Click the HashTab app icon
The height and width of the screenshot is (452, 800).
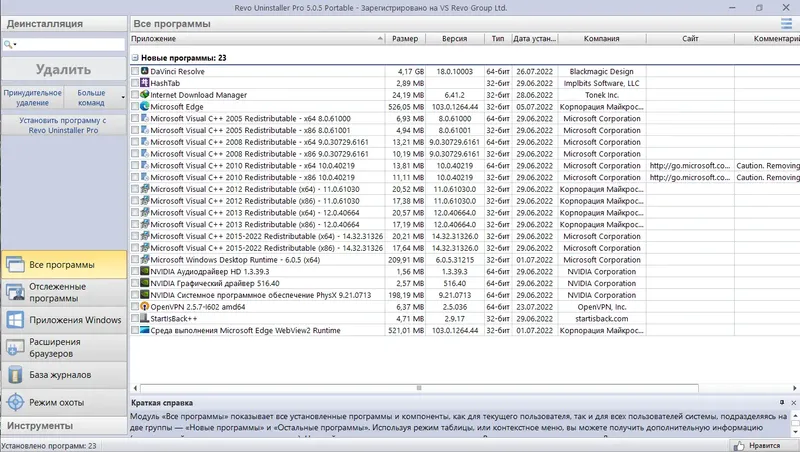[x=145, y=83]
